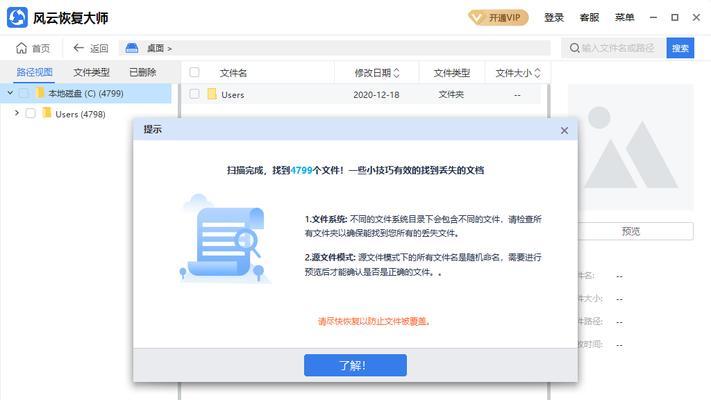Click the search magnifier icon

coord(575,48)
